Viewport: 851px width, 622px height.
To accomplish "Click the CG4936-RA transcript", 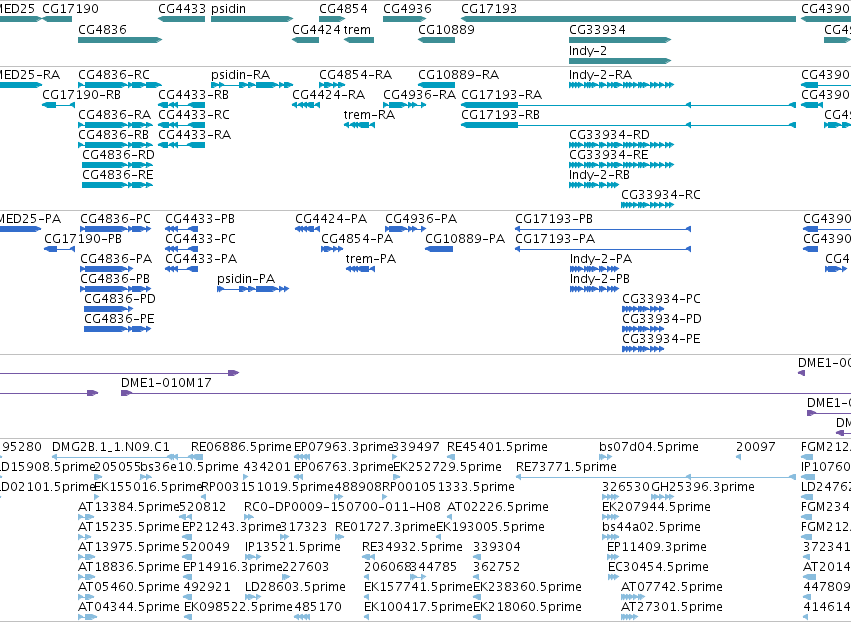I will coord(404,105).
